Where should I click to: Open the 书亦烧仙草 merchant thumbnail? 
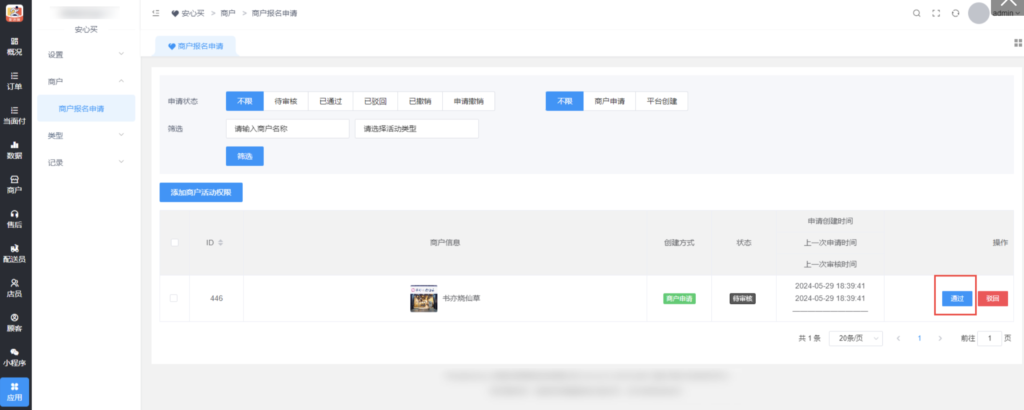[424, 298]
